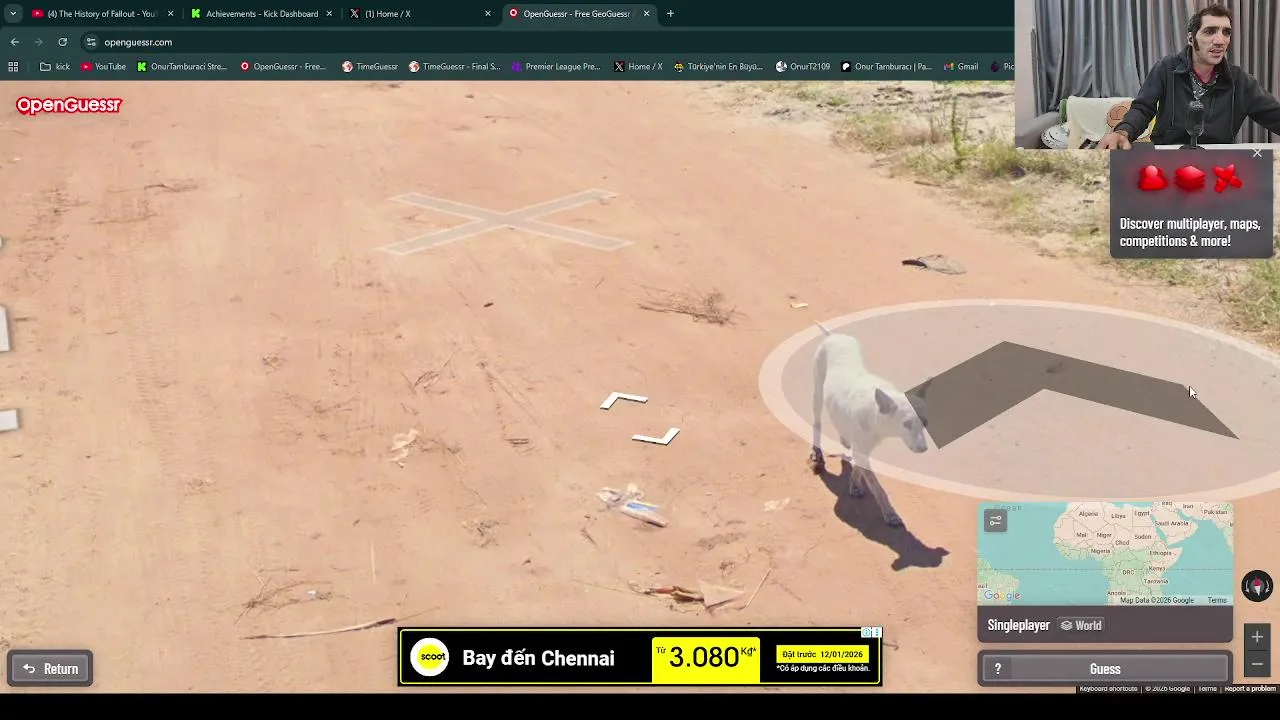Open the OpenGuessr - Free... bookmark
Image resolution: width=1280 pixels, height=720 pixels.
click(x=283, y=67)
